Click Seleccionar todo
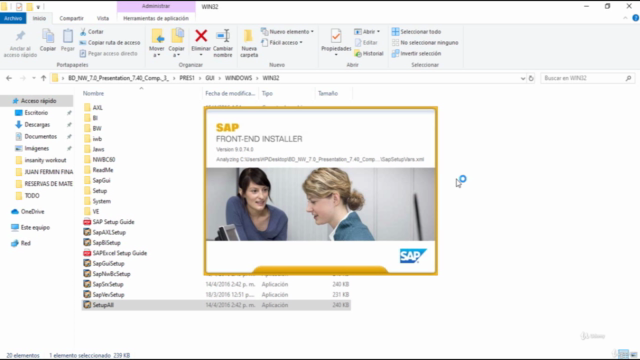 point(416,32)
